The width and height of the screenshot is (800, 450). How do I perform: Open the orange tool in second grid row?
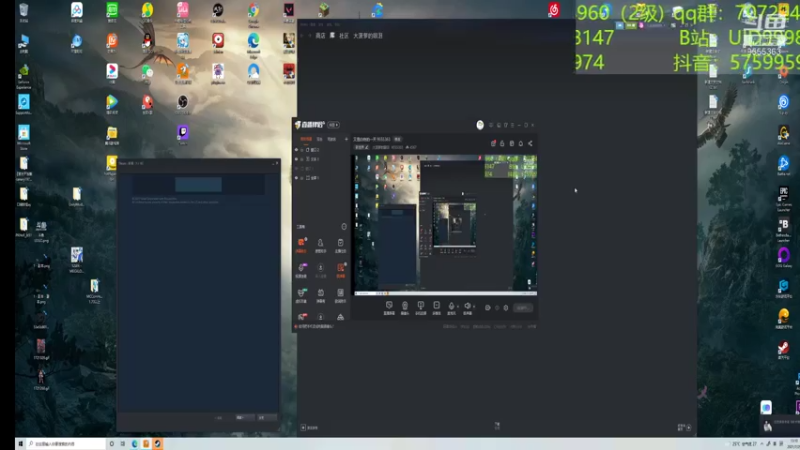click(340, 268)
